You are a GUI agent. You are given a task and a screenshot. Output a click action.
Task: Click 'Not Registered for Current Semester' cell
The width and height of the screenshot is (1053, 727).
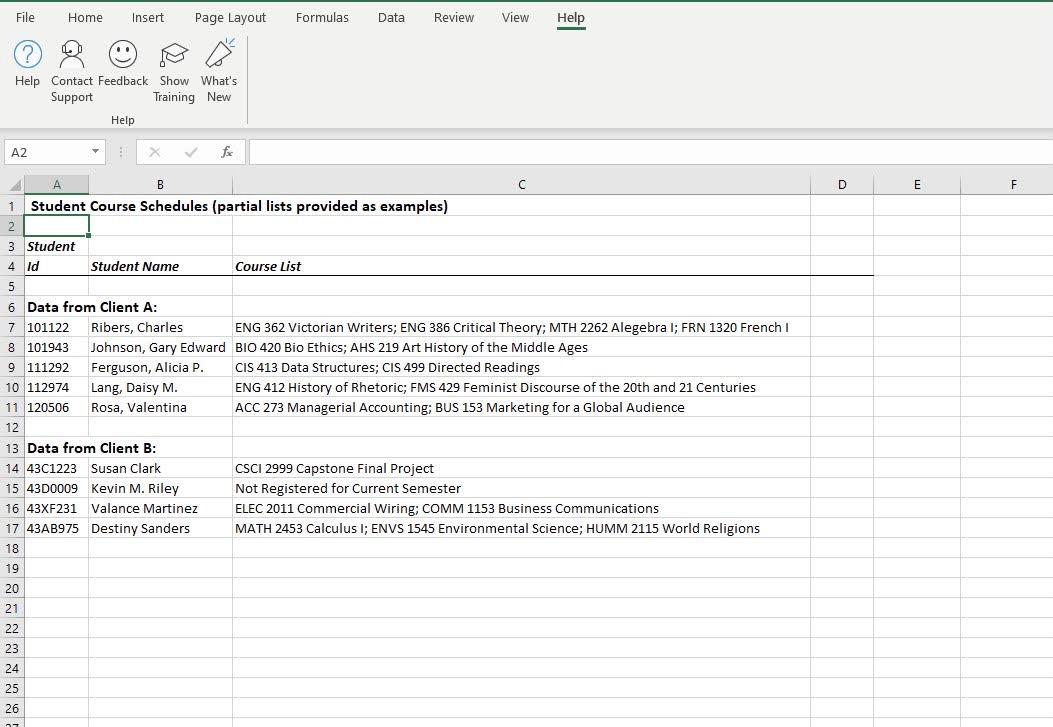(x=521, y=489)
